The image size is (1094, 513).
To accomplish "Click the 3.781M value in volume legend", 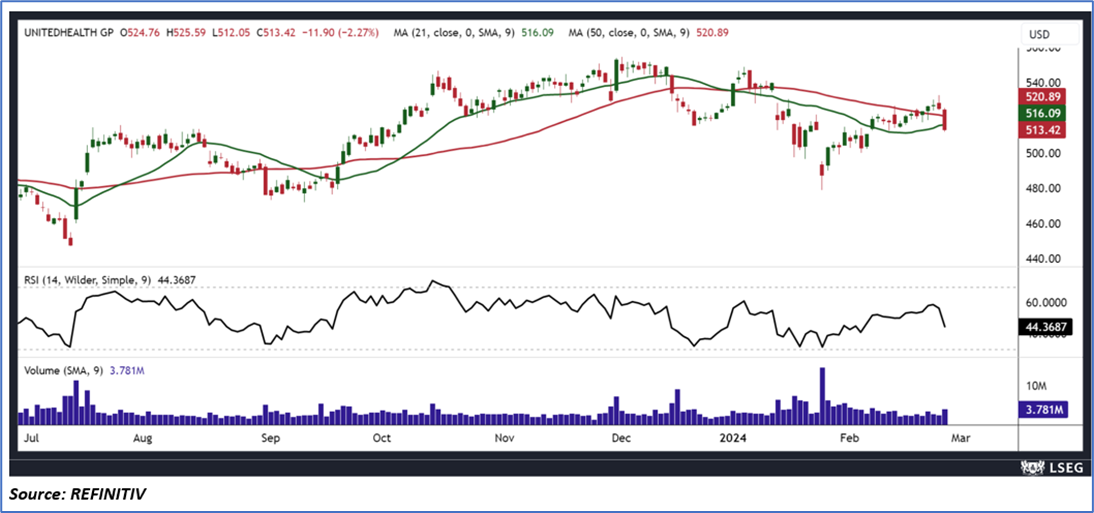I will tap(126, 371).
